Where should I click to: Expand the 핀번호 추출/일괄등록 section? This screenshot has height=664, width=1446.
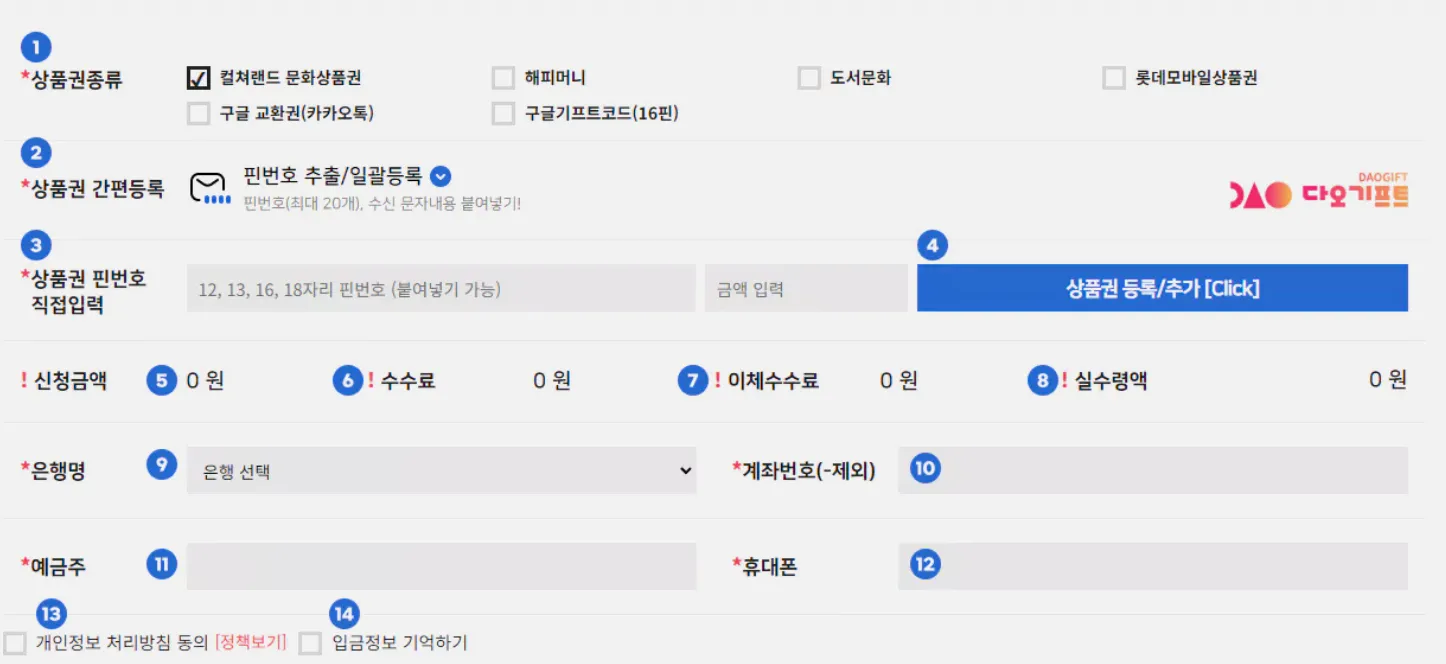[x=333, y=176]
